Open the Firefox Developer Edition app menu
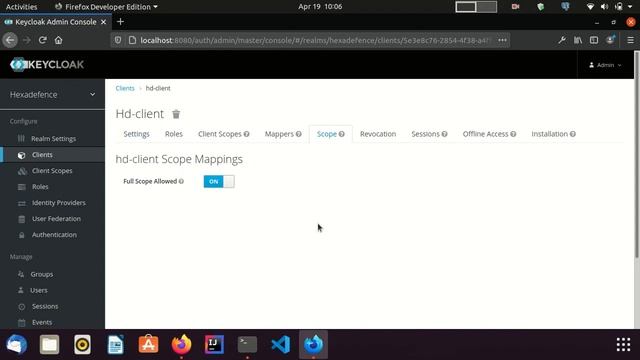640x360 pixels. point(106,7)
